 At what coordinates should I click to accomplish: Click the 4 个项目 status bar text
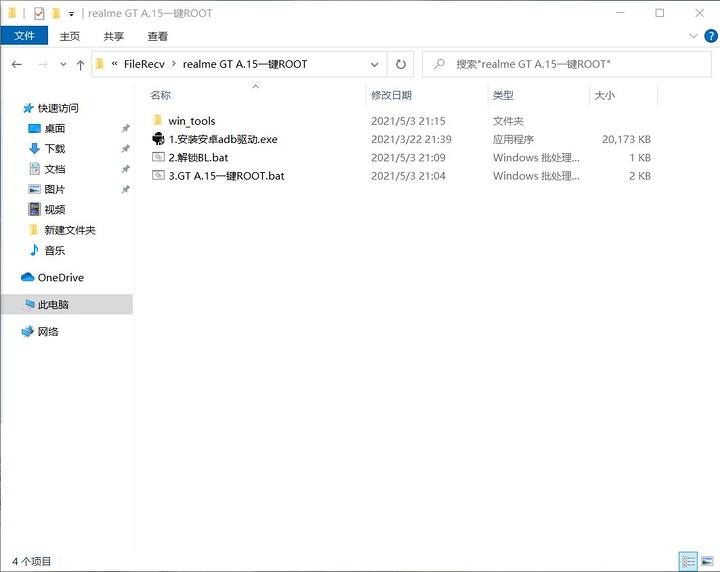[31, 561]
